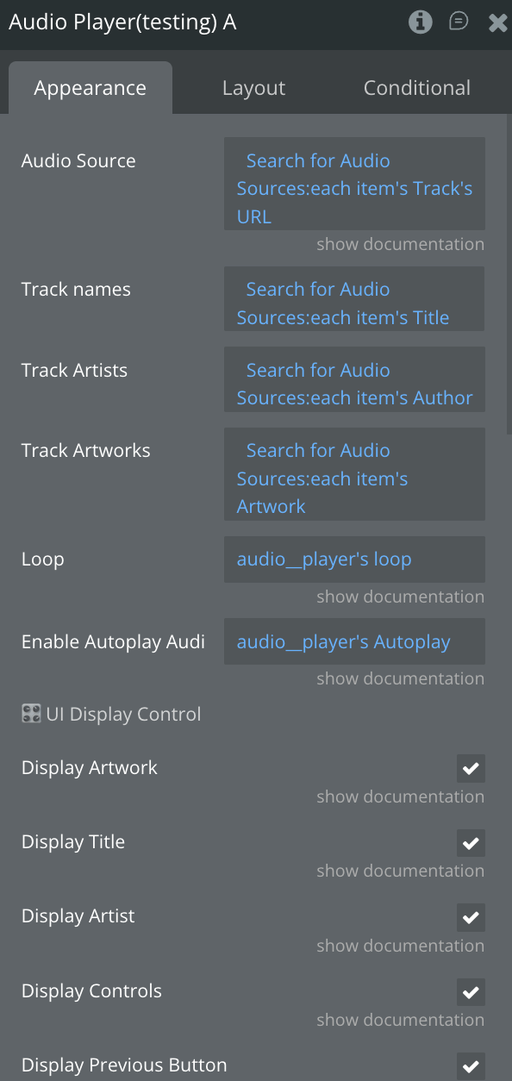This screenshot has width=512, height=1081.
Task: Toggle the Display Artist checkbox
Action: 471,917
